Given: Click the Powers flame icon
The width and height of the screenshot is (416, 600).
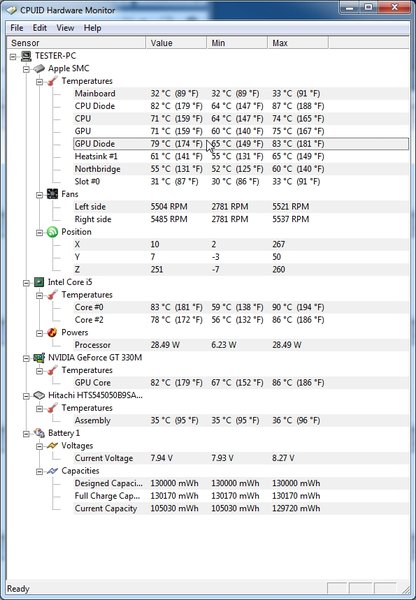Looking at the screenshot, I should point(52,333).
